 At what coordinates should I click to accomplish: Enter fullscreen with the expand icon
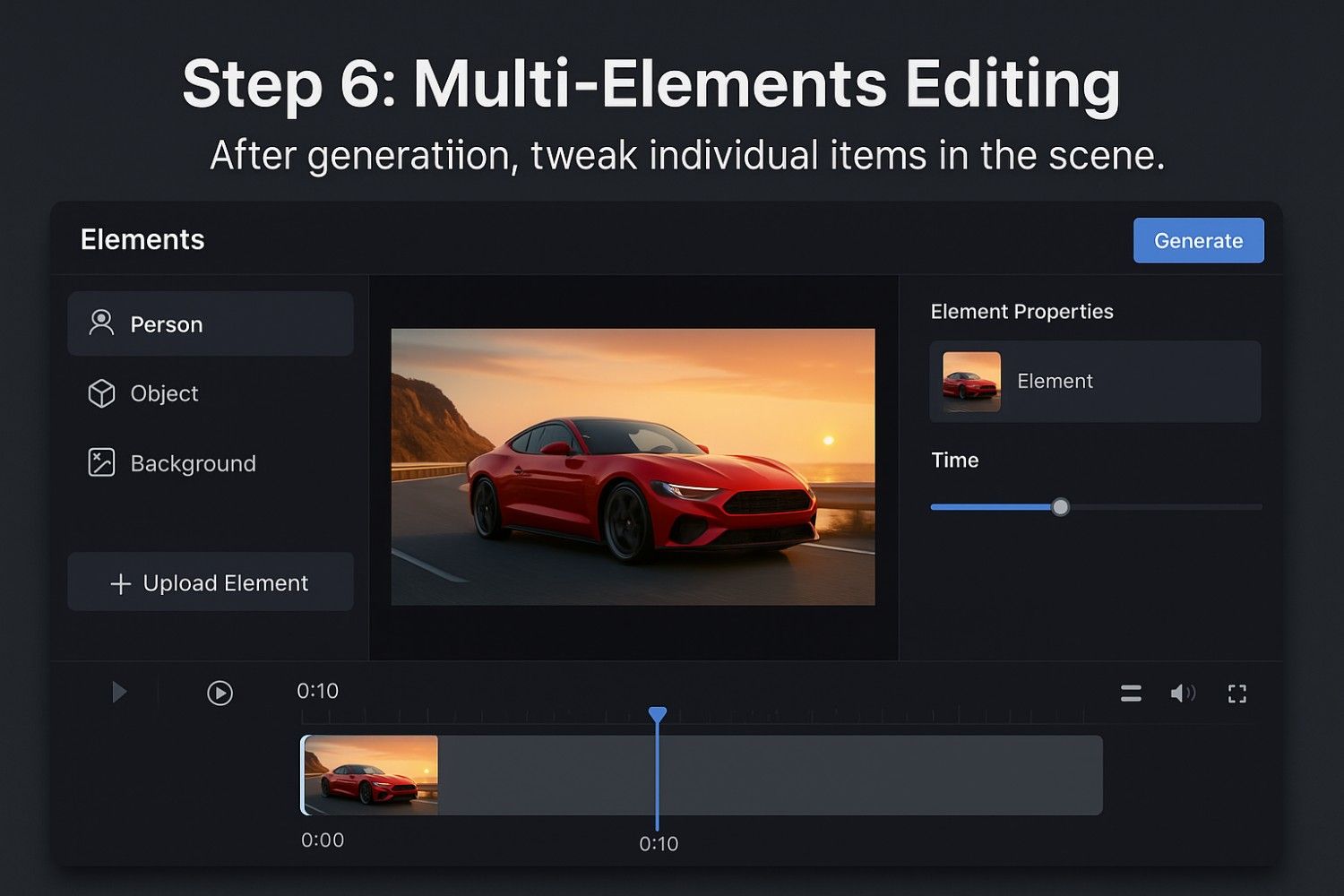point(1237,694)
